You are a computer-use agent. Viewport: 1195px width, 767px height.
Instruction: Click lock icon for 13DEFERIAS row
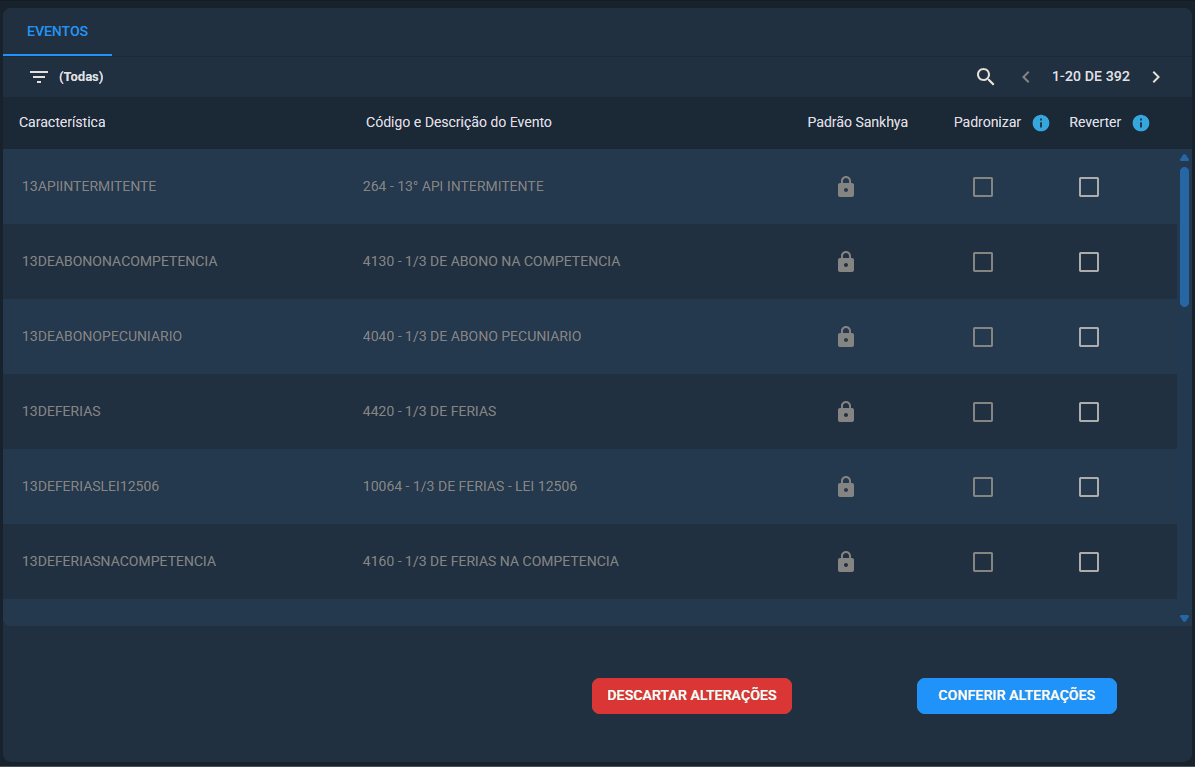(846, 412)
